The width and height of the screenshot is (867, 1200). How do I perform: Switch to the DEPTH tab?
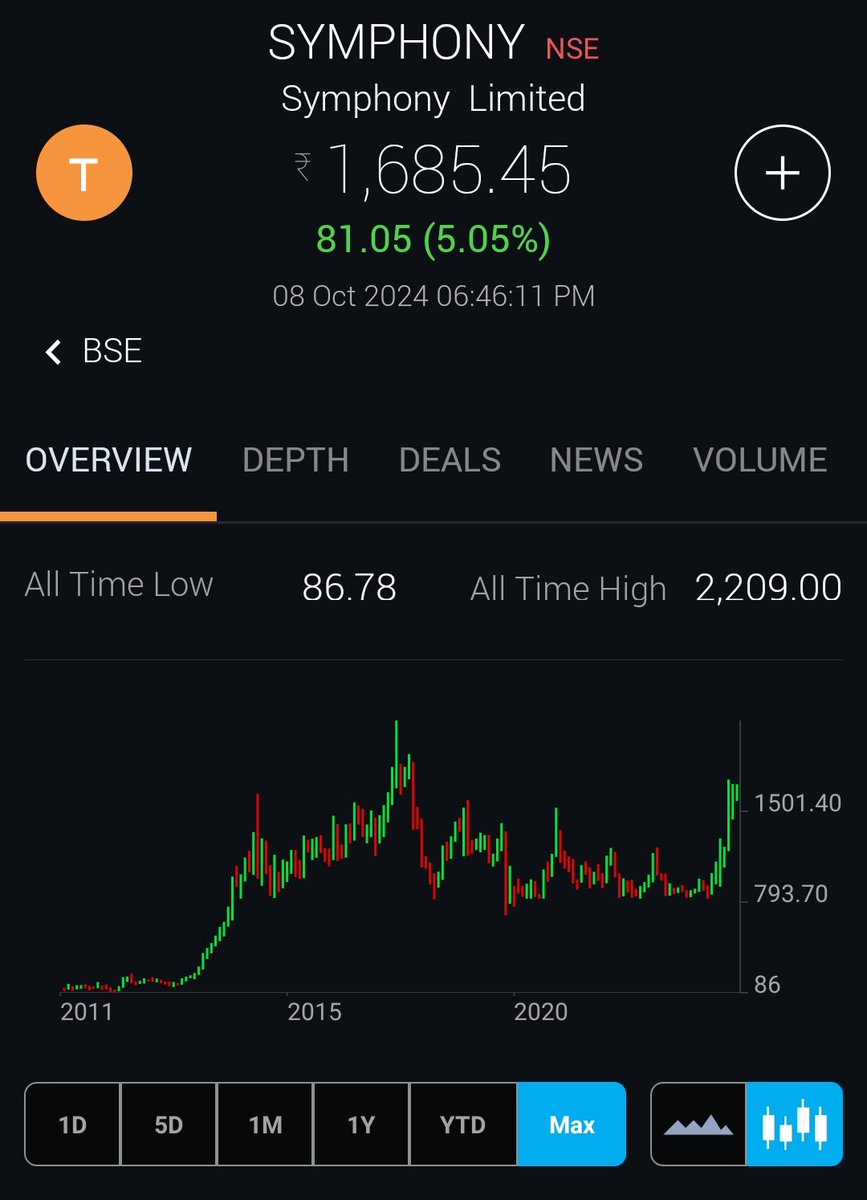(x=295, y=460)
